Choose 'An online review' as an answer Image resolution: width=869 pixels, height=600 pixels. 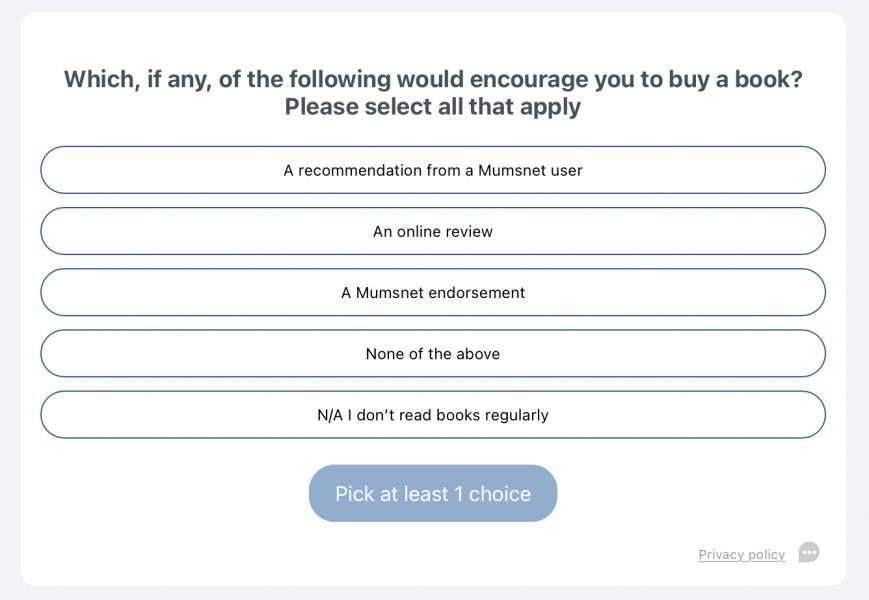point(433,231)
